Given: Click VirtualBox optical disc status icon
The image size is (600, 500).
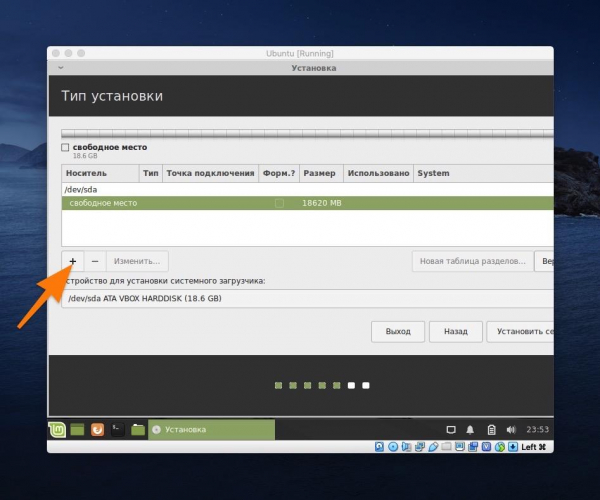Looking at the screenshot, I should (393, 447).
